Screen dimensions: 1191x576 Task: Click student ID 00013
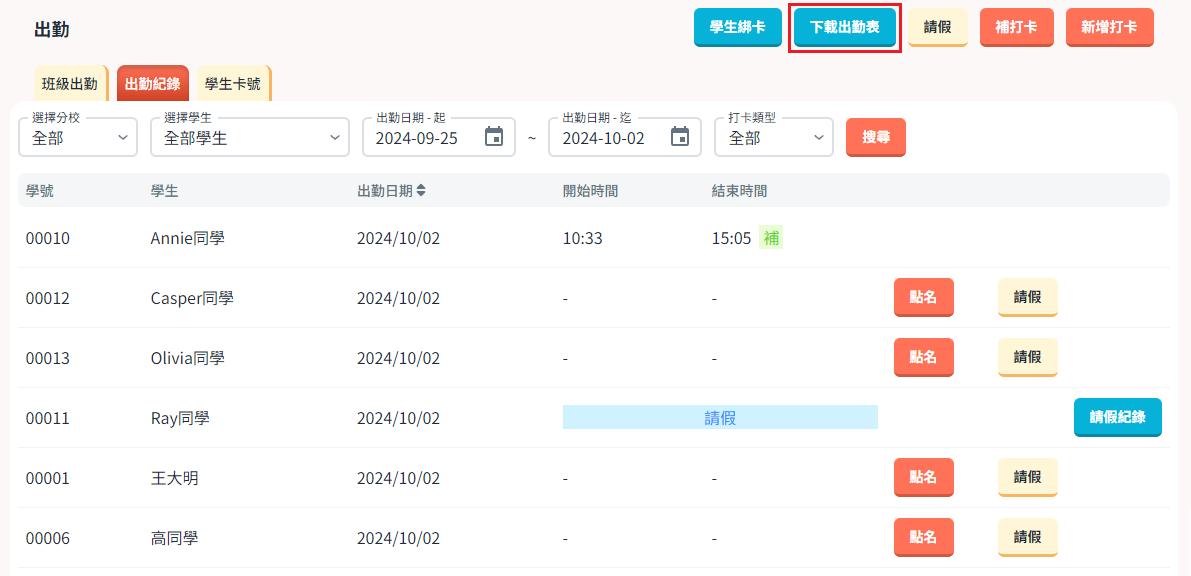click(48, 358)
